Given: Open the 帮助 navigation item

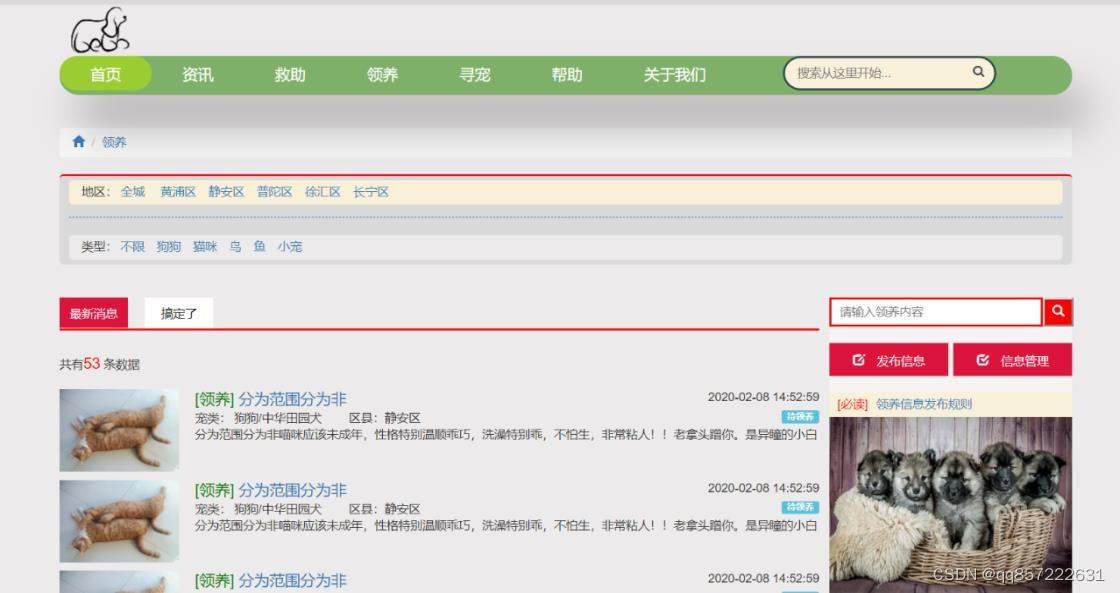Looking at the screenshot, I should [566, 74].
